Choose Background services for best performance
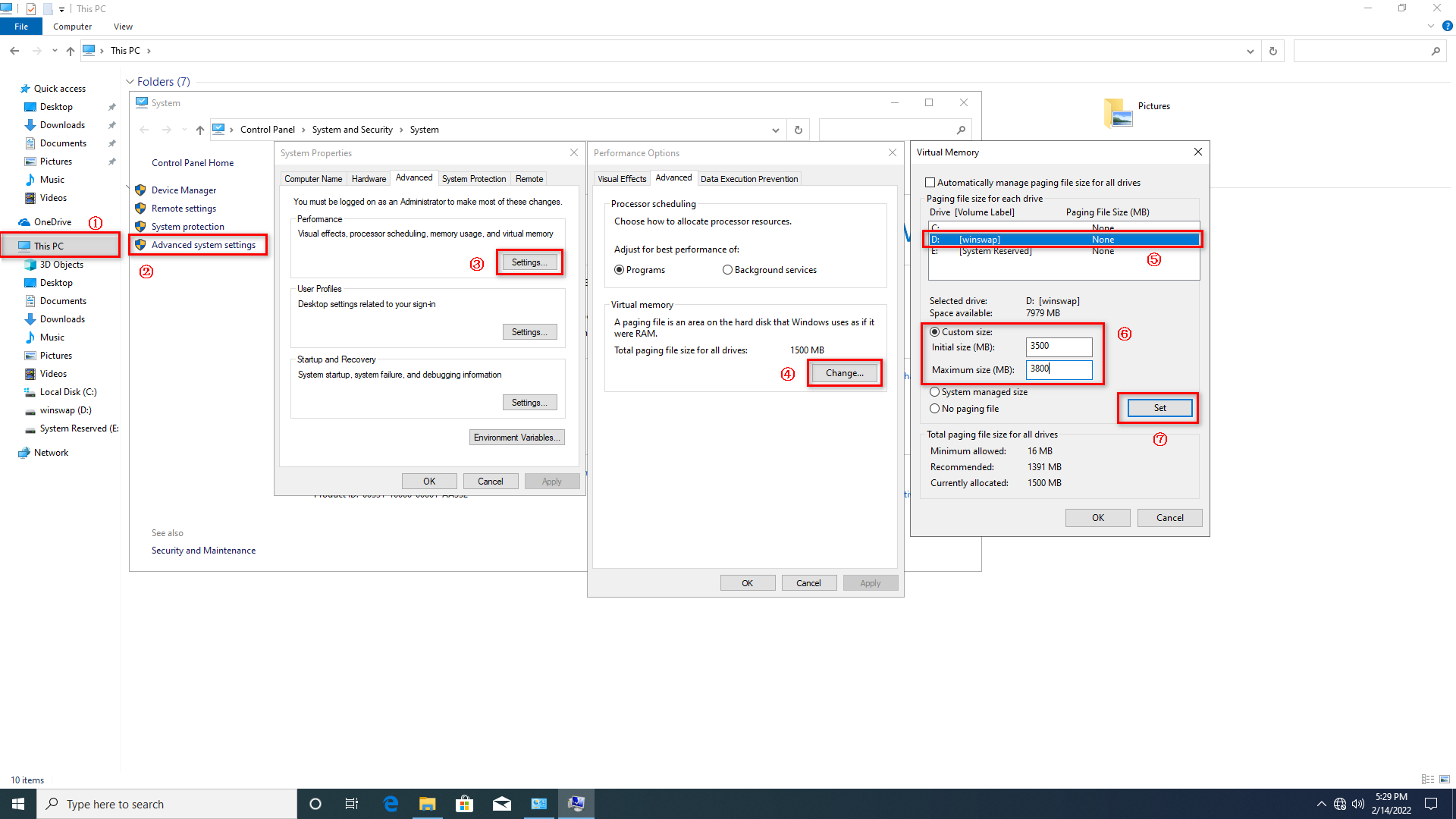 click(x=727, y=270)
